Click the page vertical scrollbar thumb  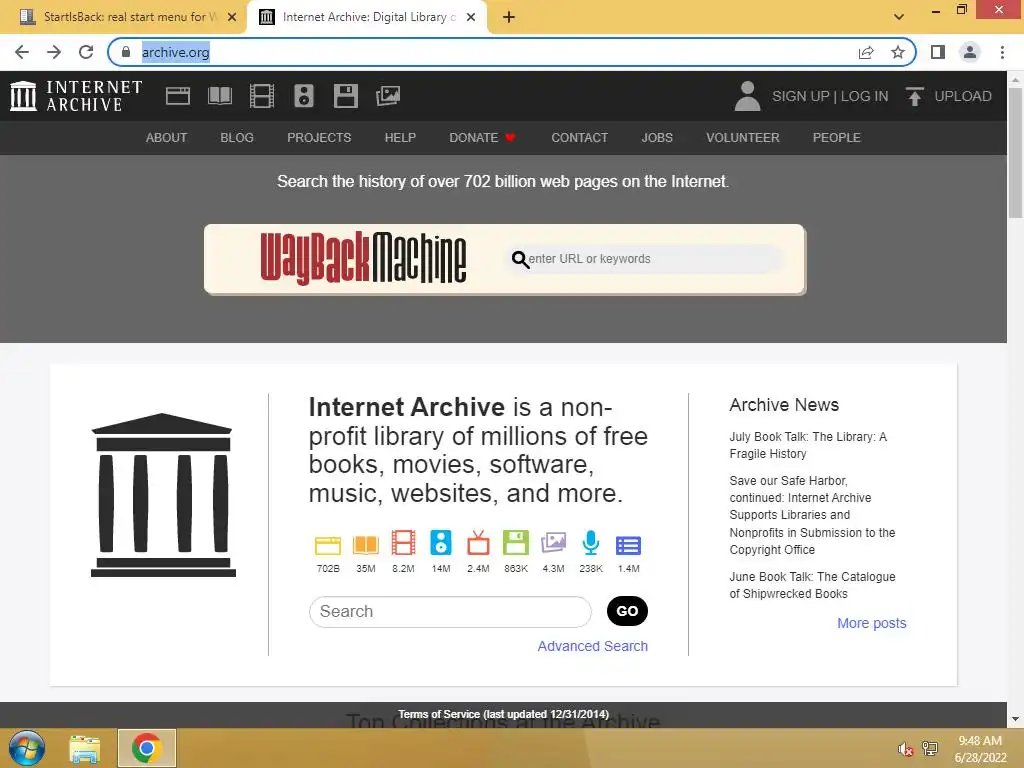tap(1015, 152)
